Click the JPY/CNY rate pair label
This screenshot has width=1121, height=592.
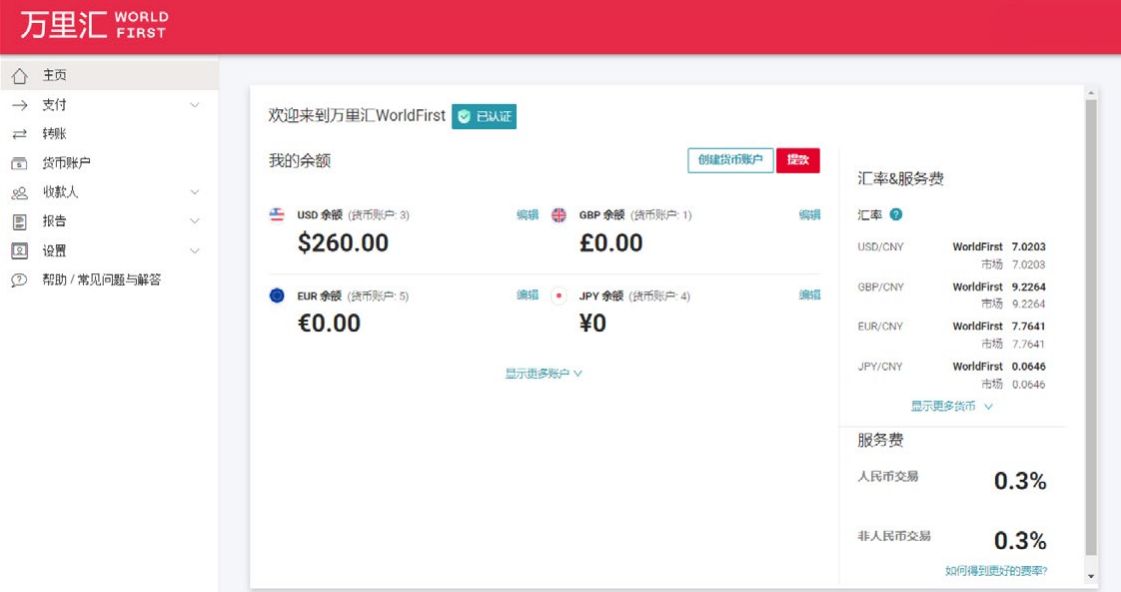coord(881,366)
